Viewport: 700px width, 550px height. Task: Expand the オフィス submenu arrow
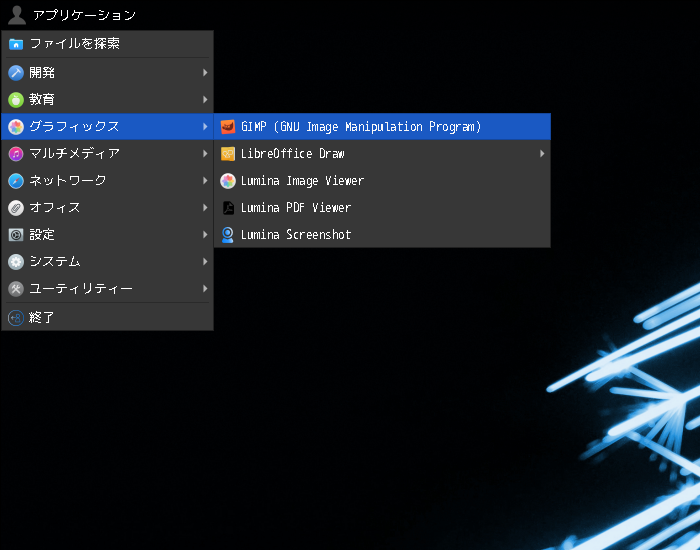205,208
